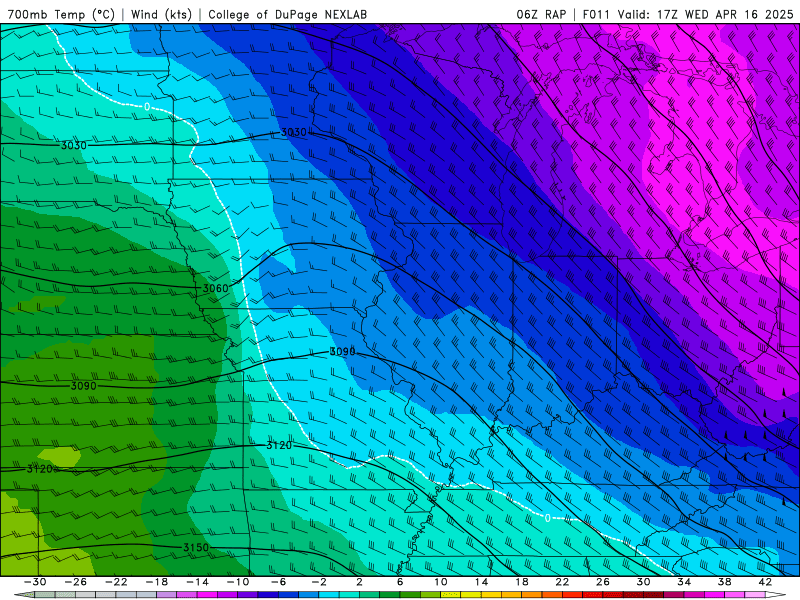Select the -2 color scale label
Viewport: 800px width, 600px height.
tap(319, 582)
